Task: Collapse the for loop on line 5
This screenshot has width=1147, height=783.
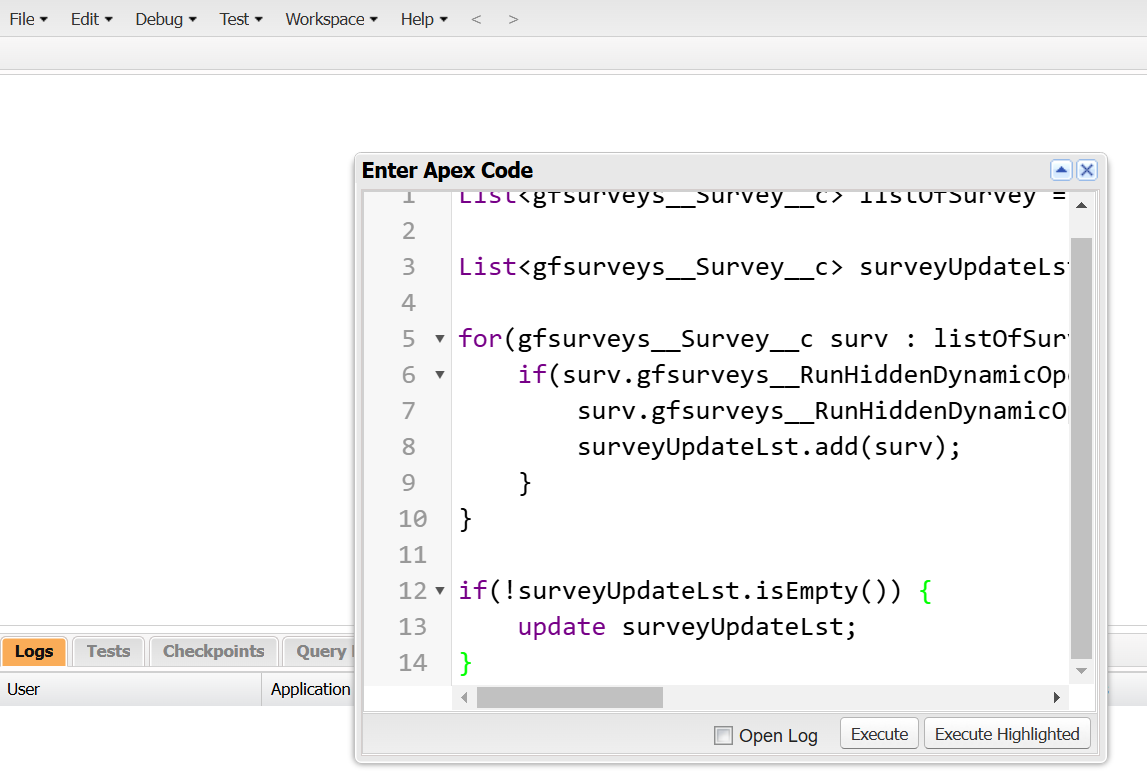Action: pyautogui.click(x=439, y=339)
